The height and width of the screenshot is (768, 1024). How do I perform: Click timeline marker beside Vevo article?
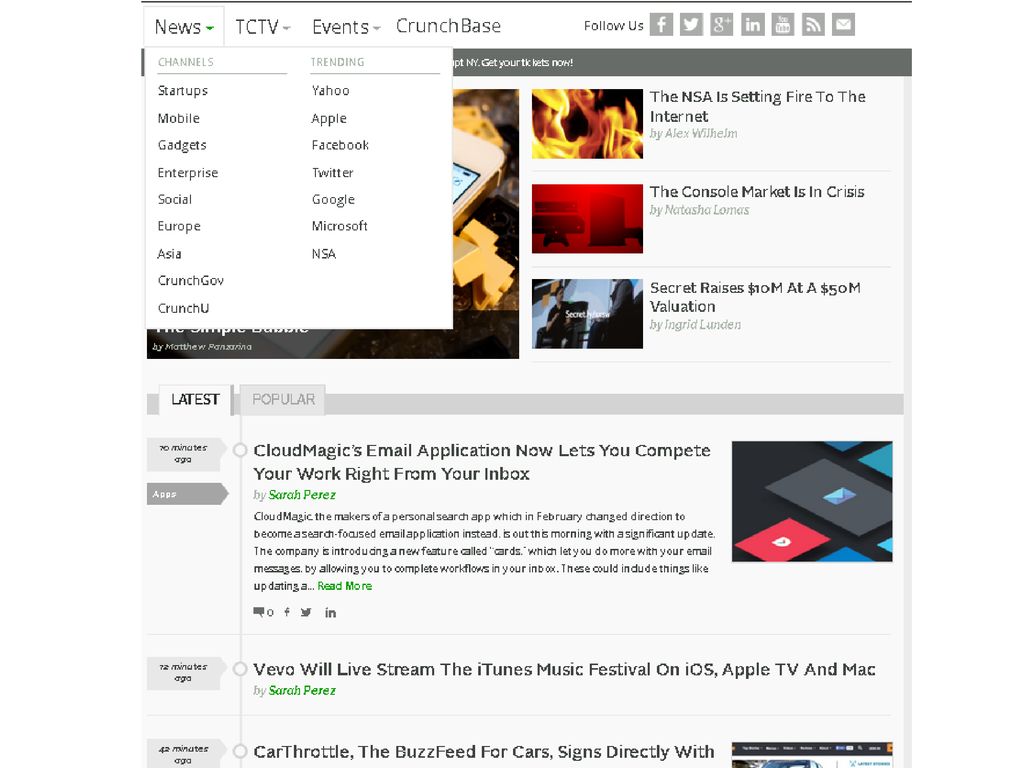point(240,669)
